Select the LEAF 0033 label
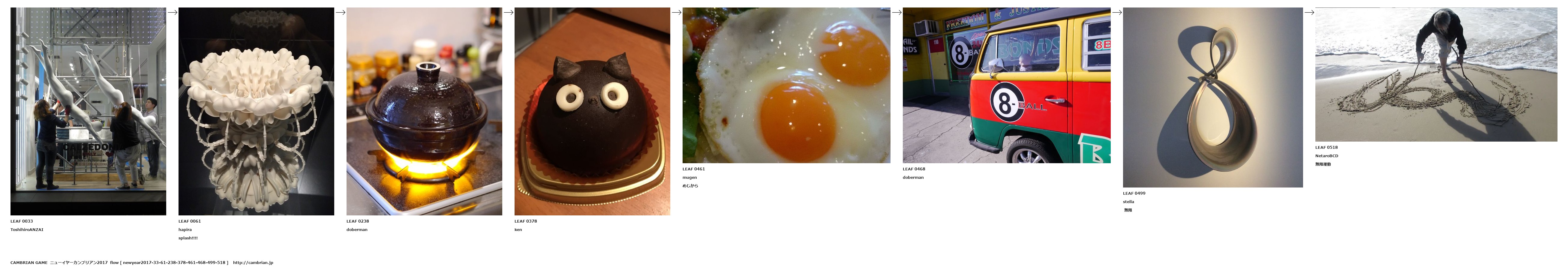The width and height of the screenshot is (1568, 270). [22, 221]
